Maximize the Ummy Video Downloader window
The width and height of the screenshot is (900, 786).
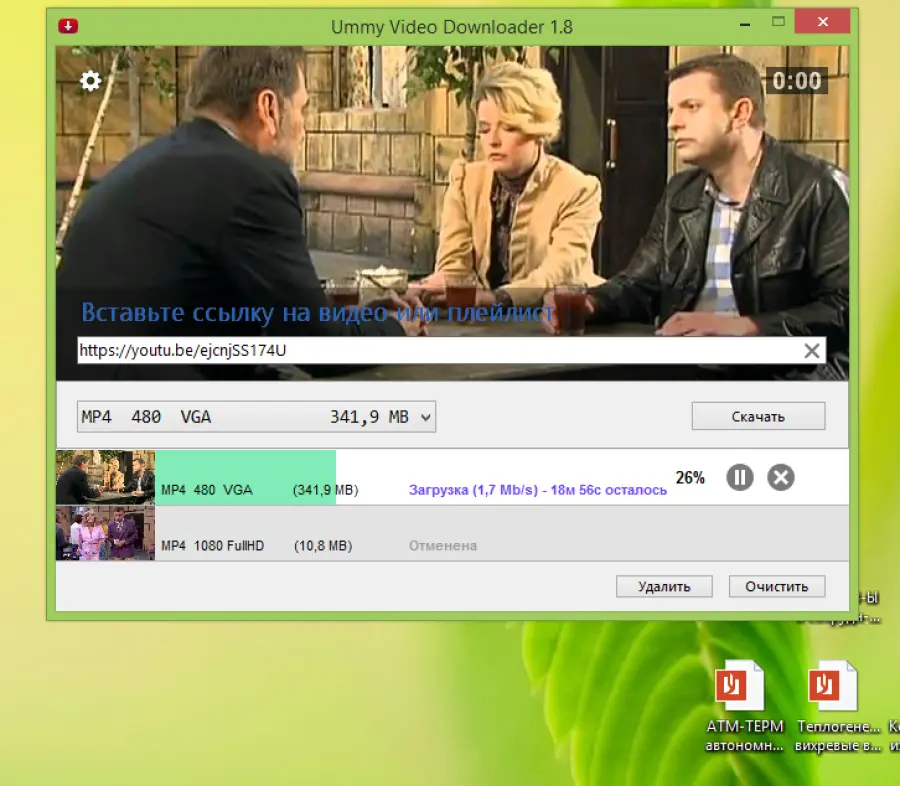pyautogui.click(x=778, y=22)
